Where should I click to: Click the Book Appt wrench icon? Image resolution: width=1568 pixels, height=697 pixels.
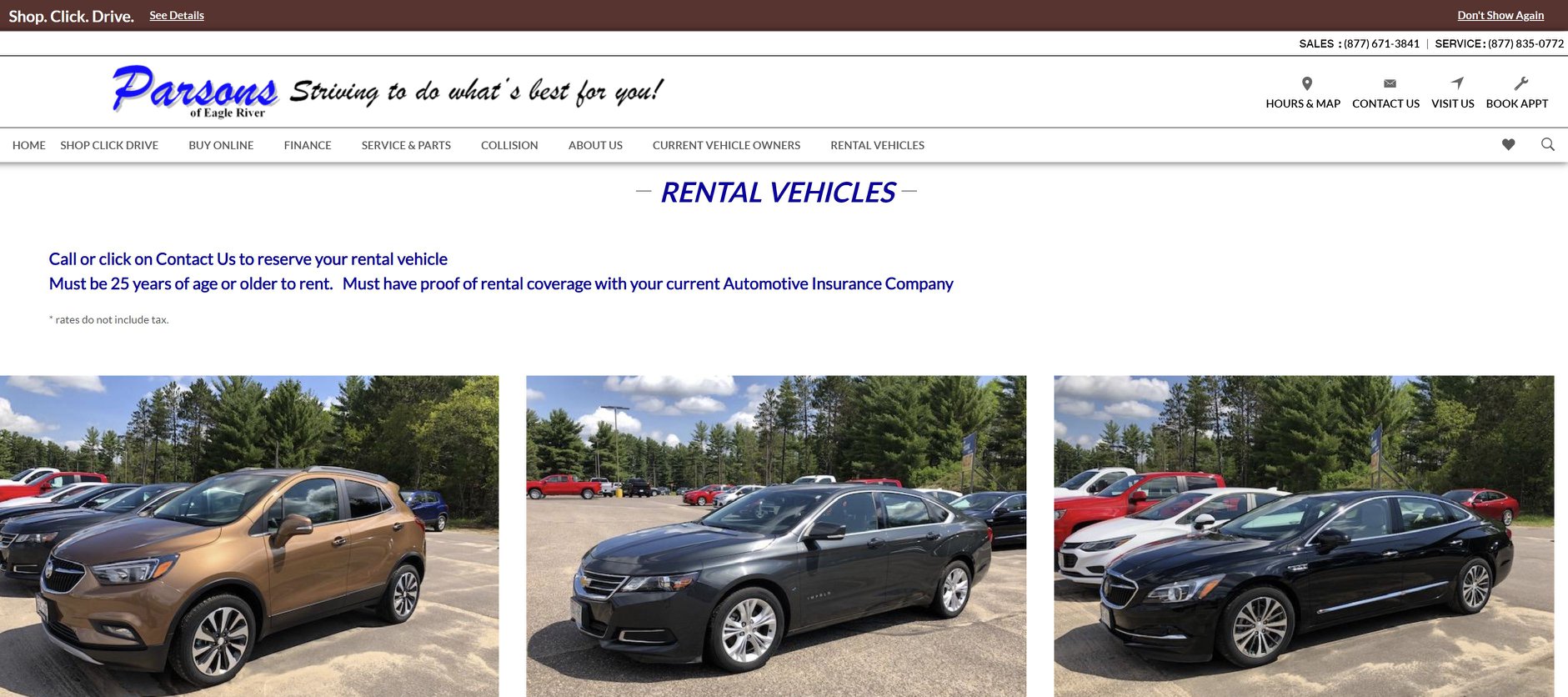click(1520, 83)
